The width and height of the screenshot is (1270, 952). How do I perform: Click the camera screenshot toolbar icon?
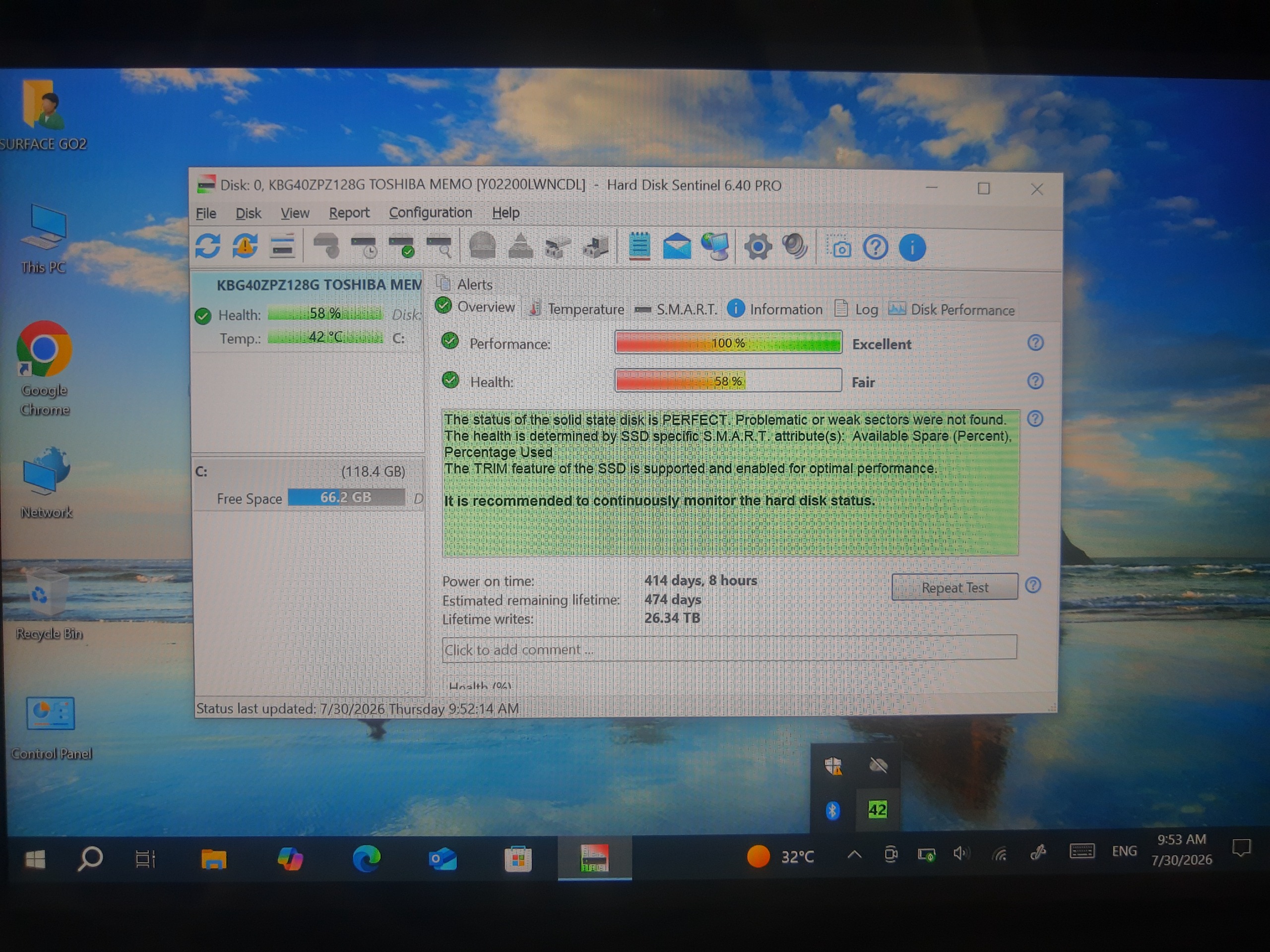(839, 248)
